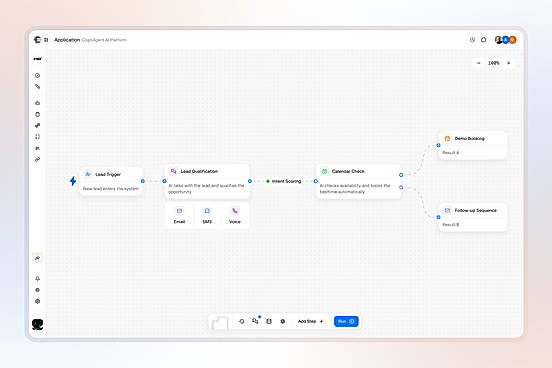Click the orange avatar in the header
This screenshot has width=552, height=368.
(x=513, y=40)
